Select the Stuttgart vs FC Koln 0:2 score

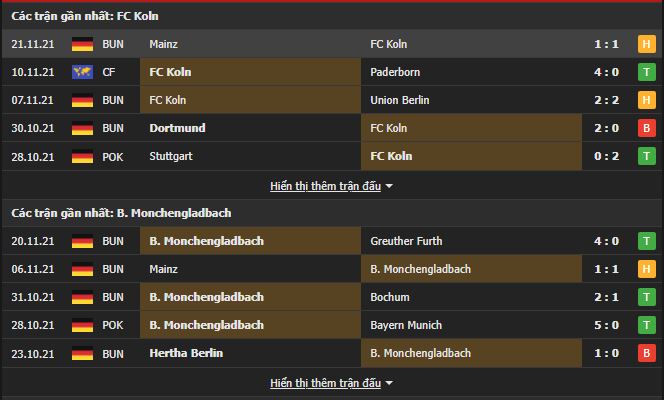pos(606,156)
